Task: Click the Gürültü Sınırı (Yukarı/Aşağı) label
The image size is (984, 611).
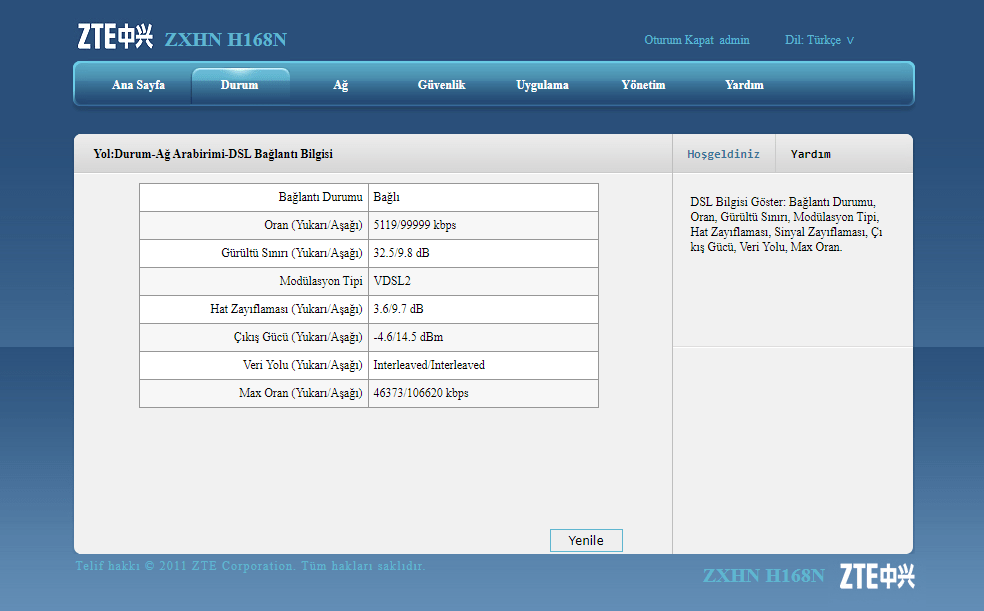Action: [292, 253]
